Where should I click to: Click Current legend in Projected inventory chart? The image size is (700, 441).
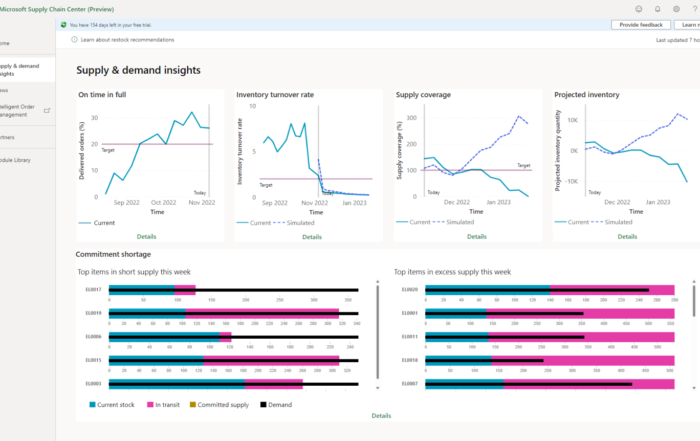[x=572, y=222]
